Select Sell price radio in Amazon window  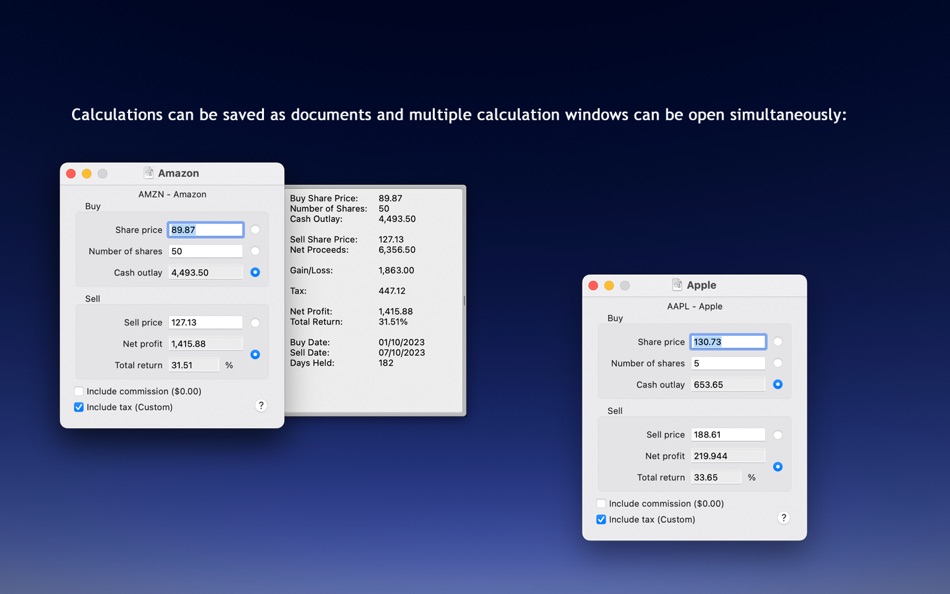pyautogui.click(x=255, y=322)
